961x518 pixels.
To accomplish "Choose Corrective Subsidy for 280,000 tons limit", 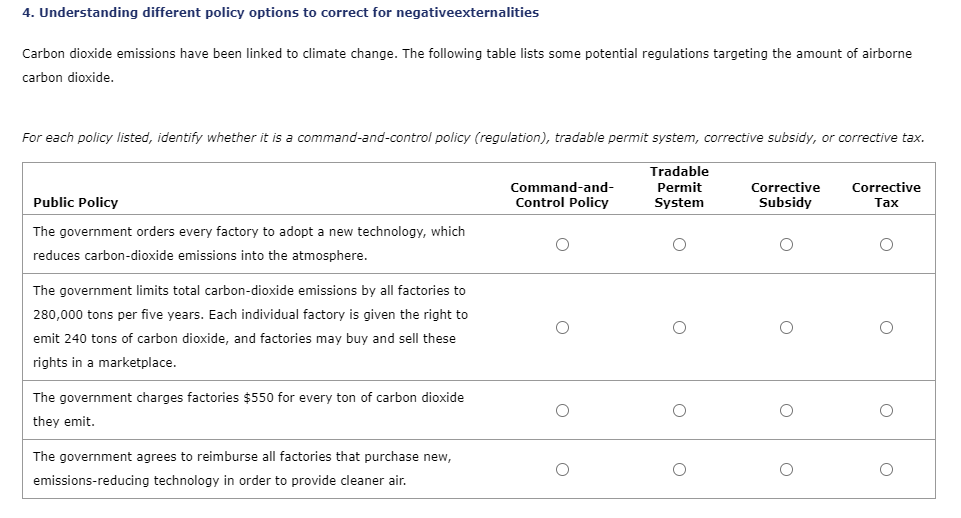I will 786,327.
